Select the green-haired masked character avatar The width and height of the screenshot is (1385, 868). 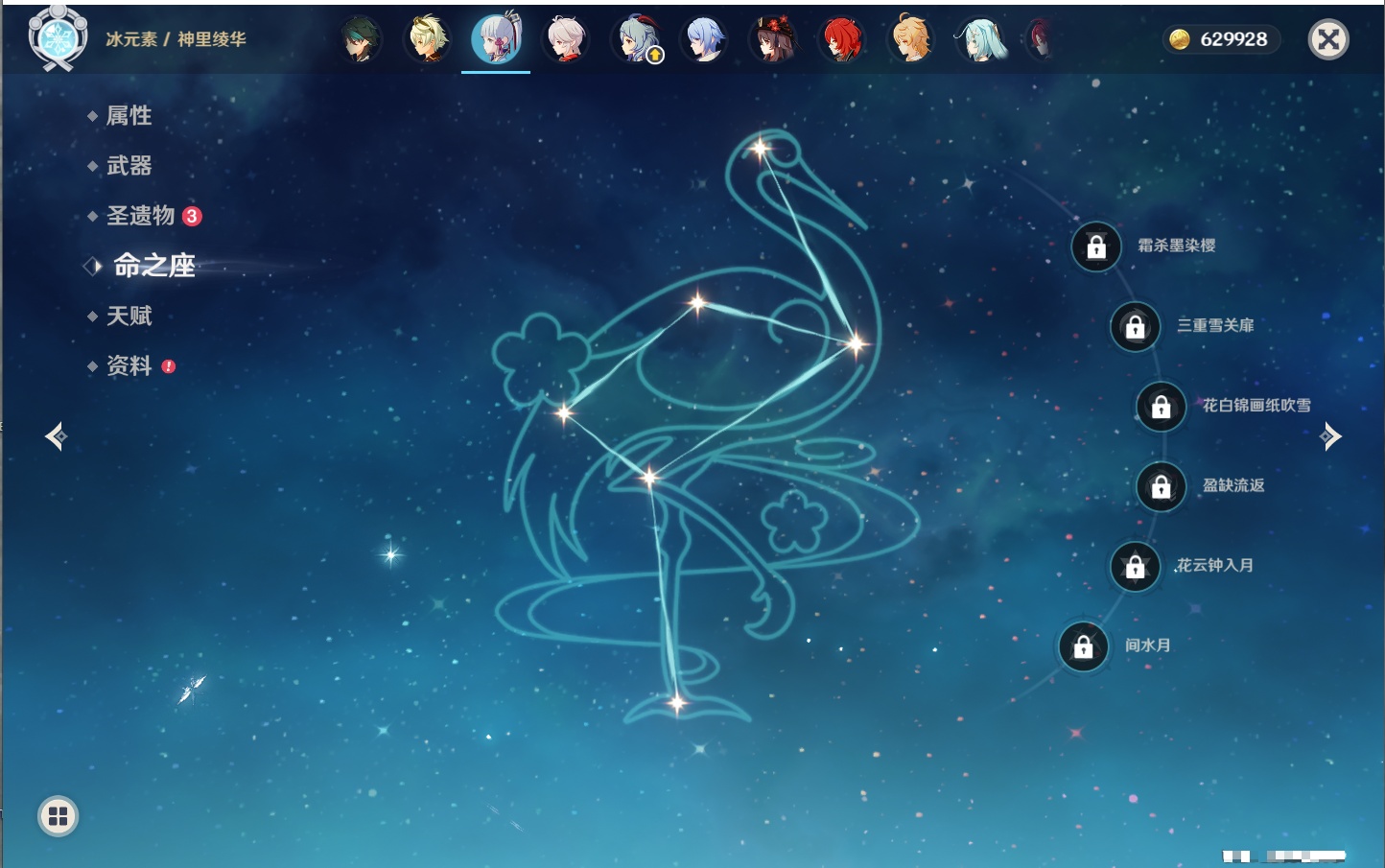click(361, 40)
